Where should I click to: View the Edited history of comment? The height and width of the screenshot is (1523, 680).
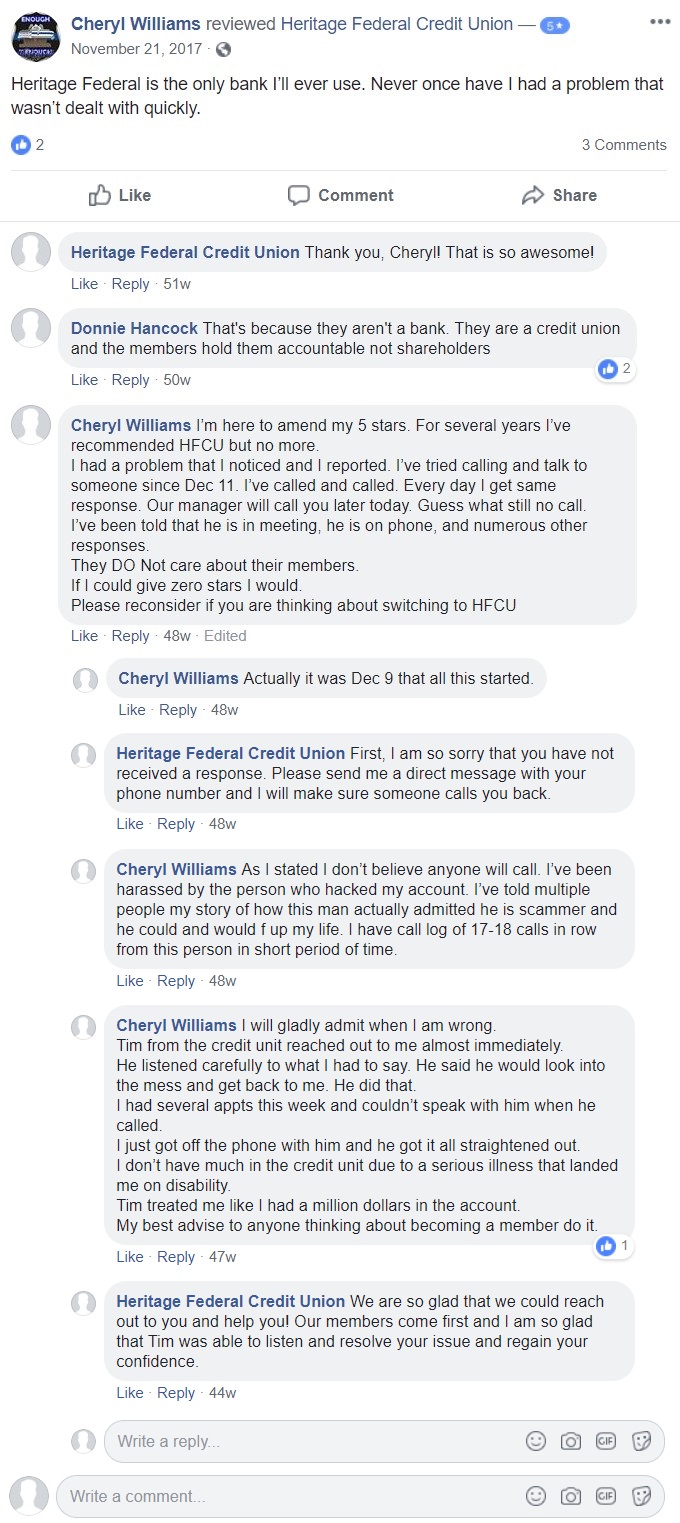click(225, 636)
